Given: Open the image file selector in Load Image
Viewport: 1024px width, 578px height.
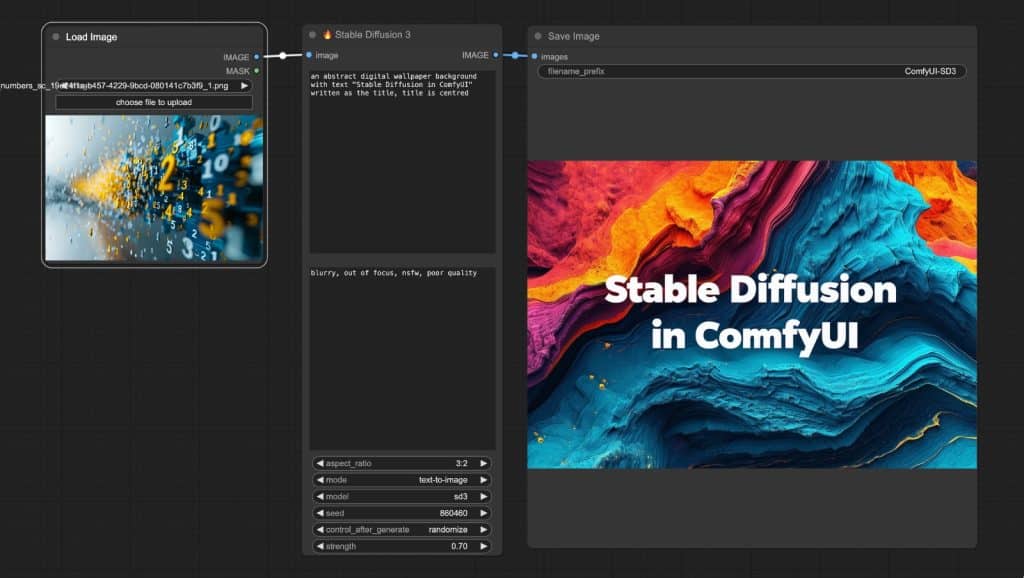Looking at the screenshot, I should [154, 86].
